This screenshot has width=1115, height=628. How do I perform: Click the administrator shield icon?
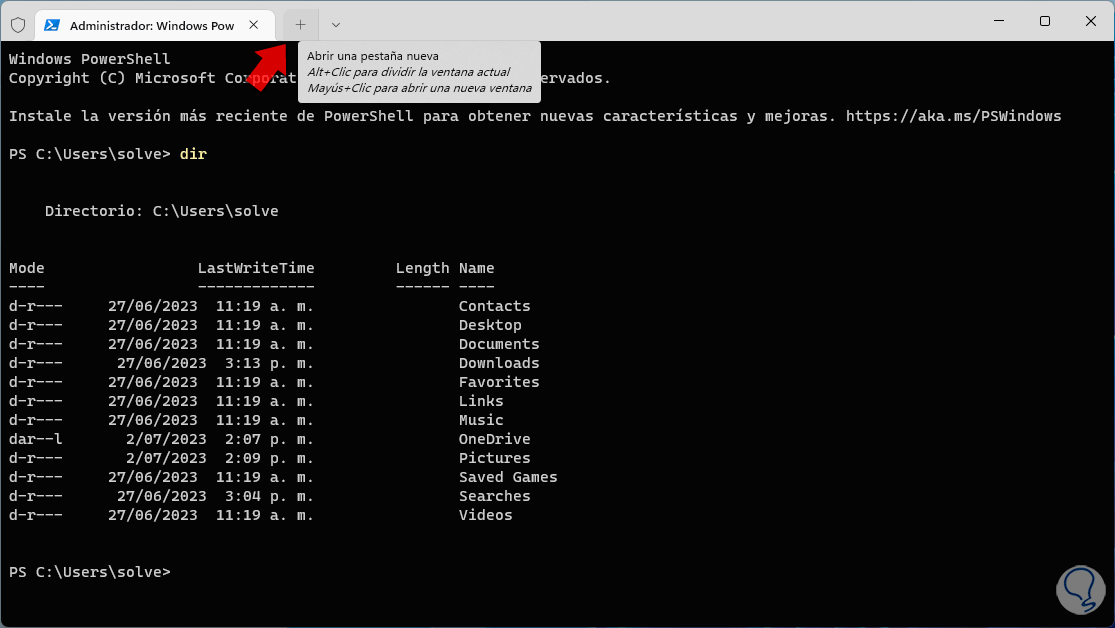pyautogui.click(x=18, y=25)
